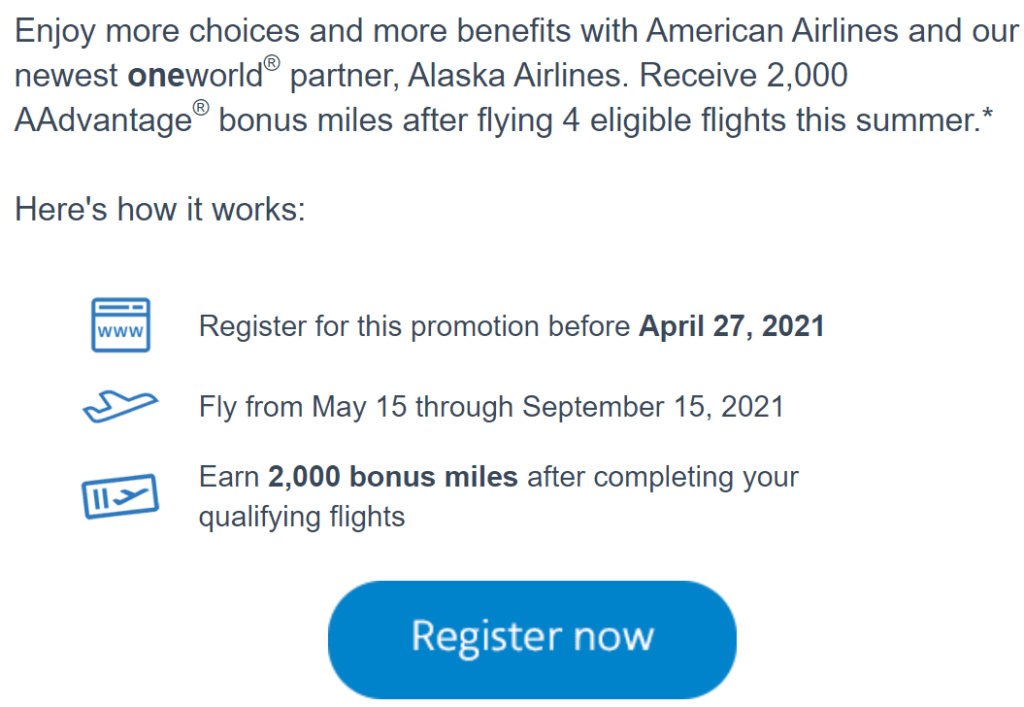Click the boarding pass ticket icon

pyautogui.click(x=120, y=496)
